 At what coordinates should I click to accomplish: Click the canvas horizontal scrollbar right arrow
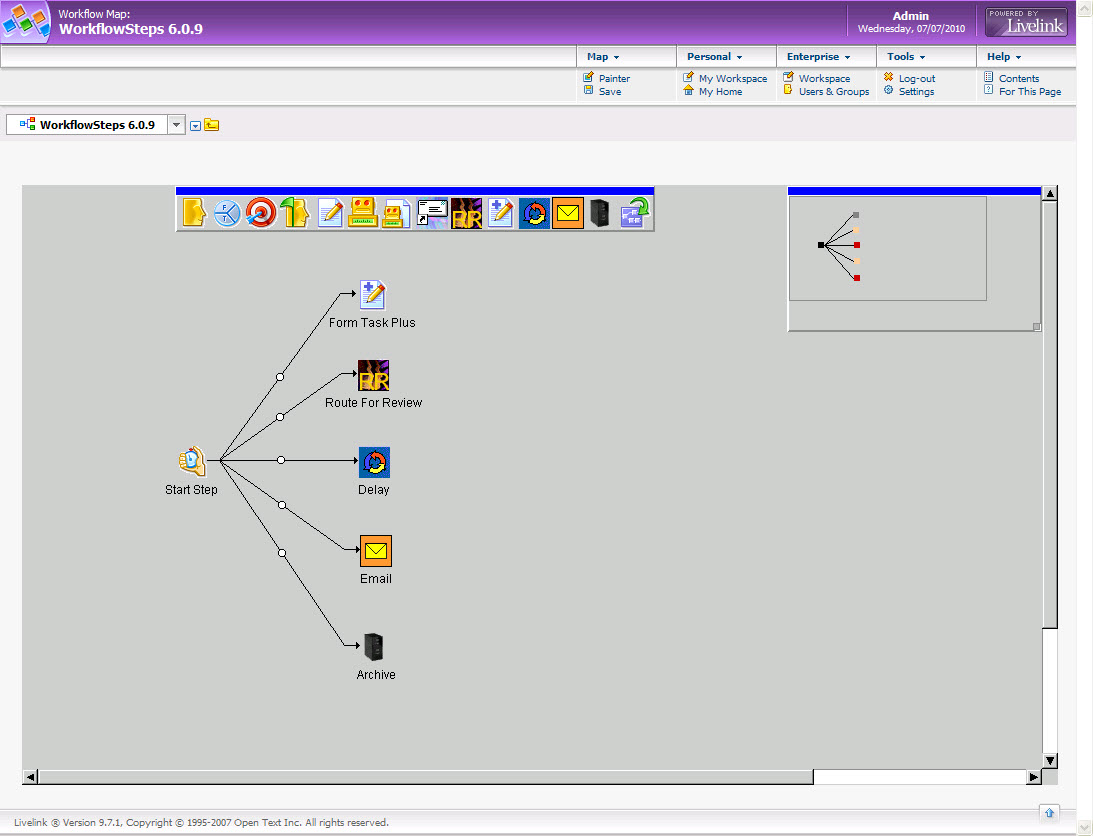point(1034,777)
